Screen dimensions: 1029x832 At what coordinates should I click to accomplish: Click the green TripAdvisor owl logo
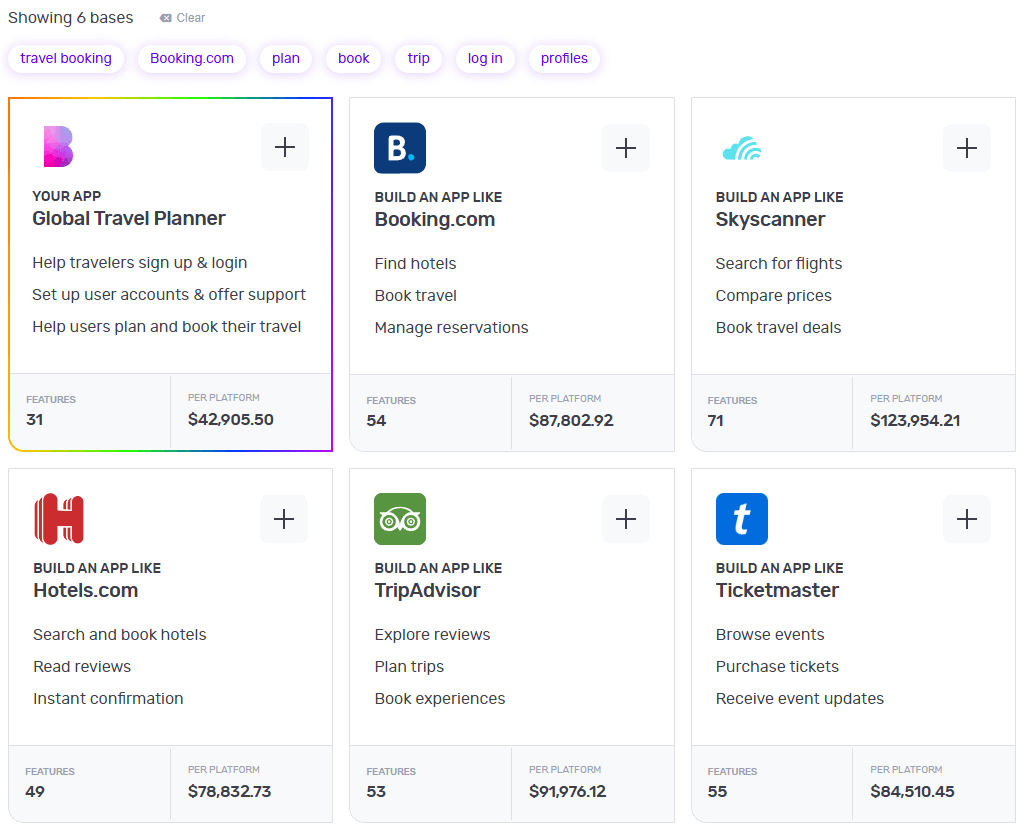coord(400,519)
